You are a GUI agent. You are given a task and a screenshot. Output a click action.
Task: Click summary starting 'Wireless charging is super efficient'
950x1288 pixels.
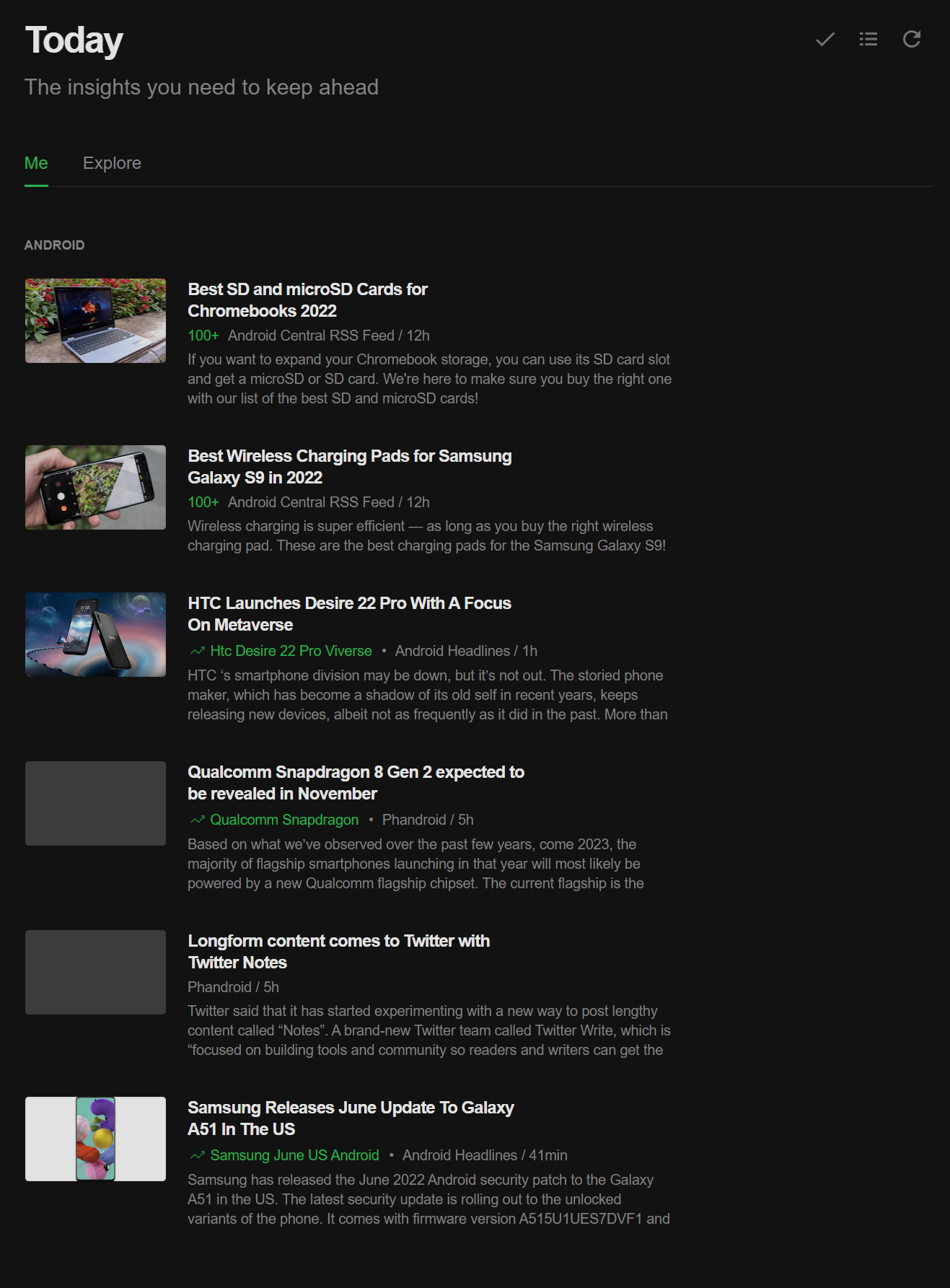(426, 536)
